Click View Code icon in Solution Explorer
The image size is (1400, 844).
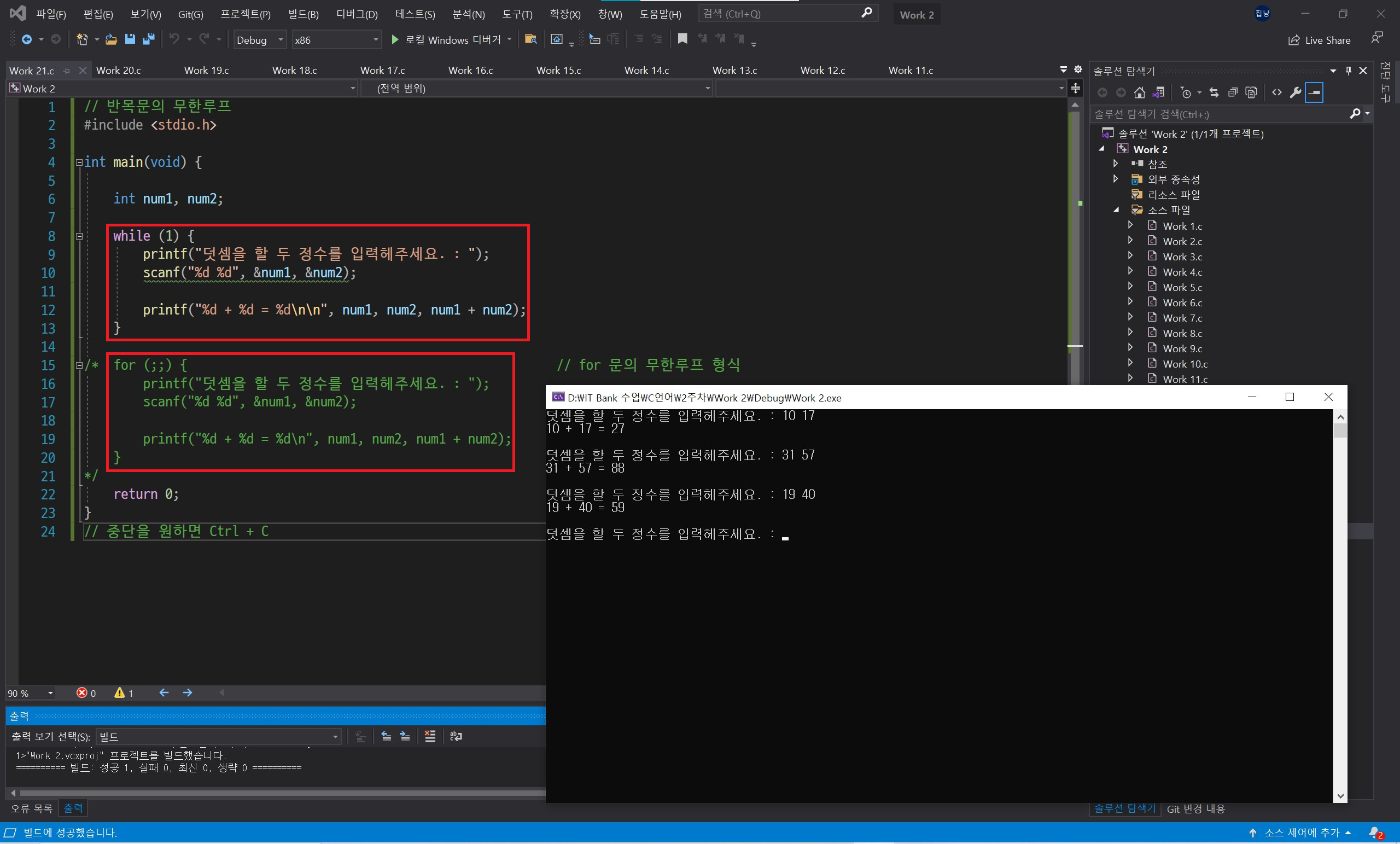(x=1277, y=92)
